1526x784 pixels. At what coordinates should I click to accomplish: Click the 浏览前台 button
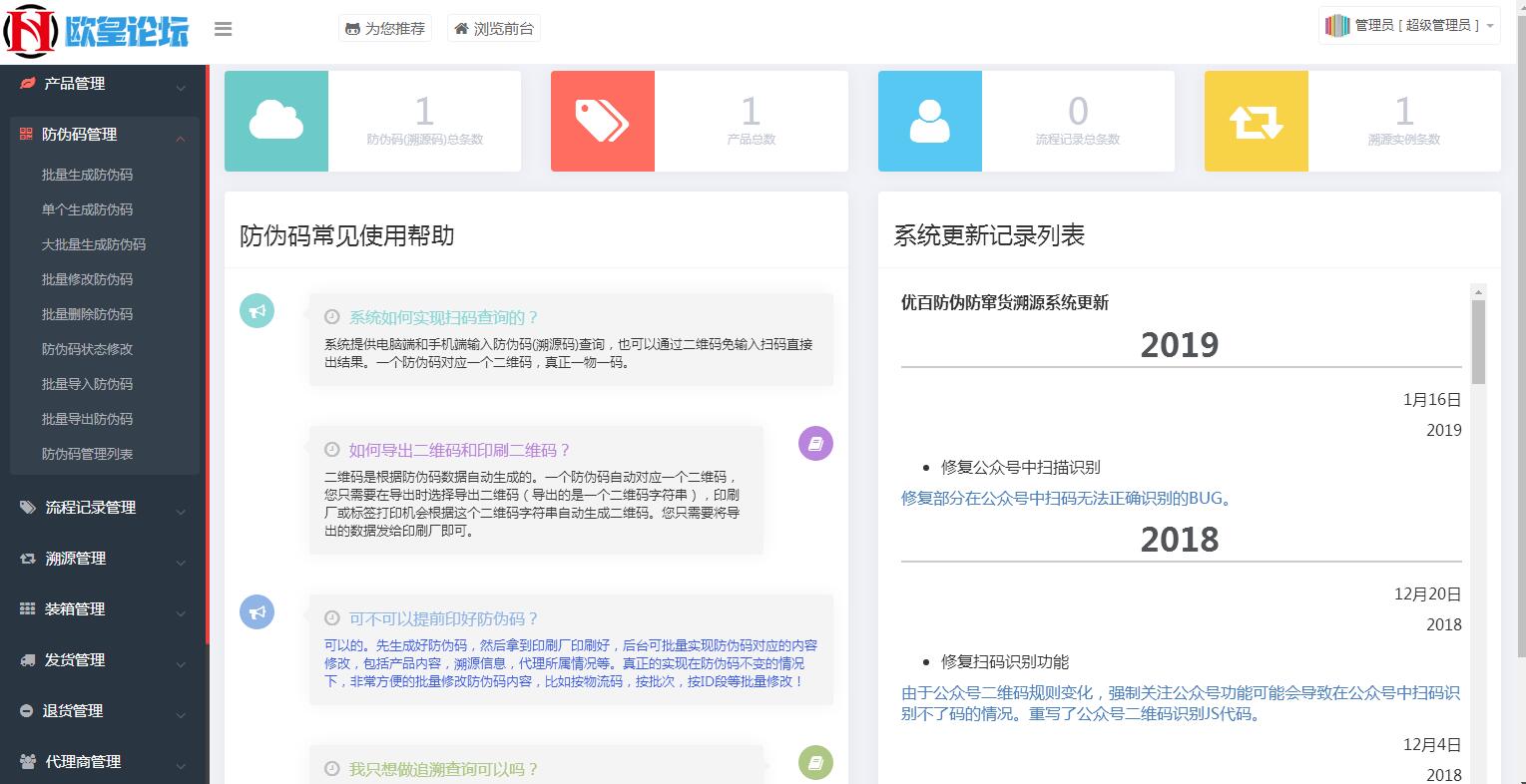(x=494, y=29)
